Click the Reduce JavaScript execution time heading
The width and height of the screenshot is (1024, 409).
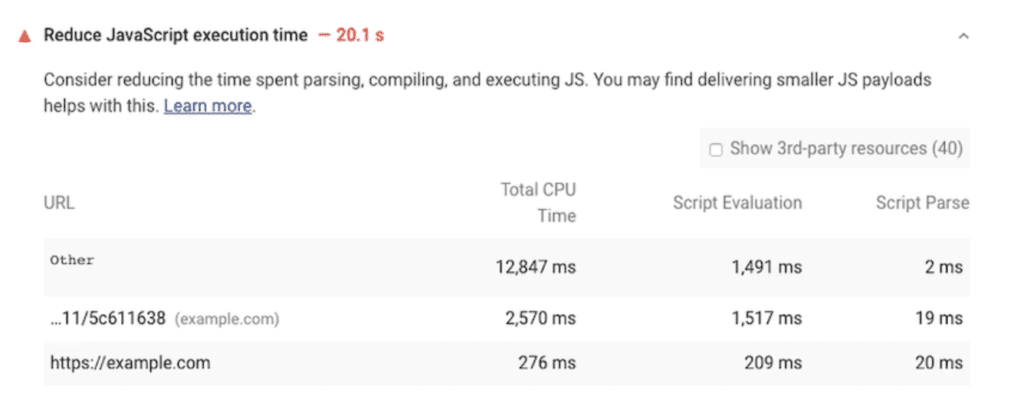[176, 35]
